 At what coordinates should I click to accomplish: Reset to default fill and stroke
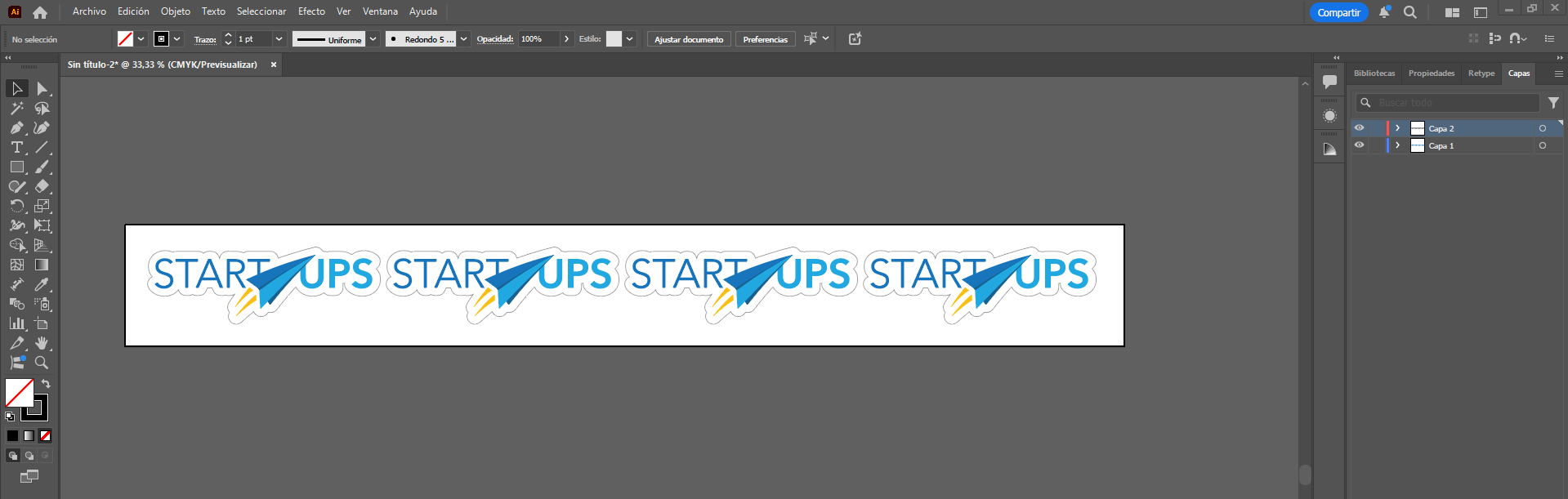tap(10, 417)
